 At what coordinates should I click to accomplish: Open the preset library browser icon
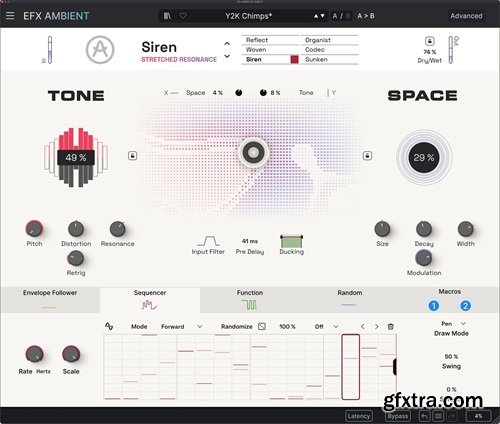point(167,16)
